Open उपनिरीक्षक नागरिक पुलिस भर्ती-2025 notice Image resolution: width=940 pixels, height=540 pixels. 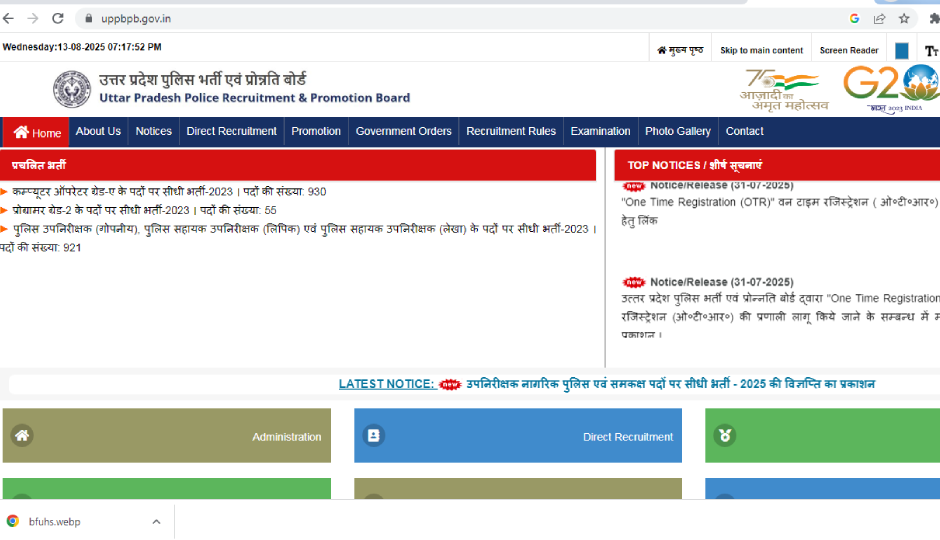670,384
